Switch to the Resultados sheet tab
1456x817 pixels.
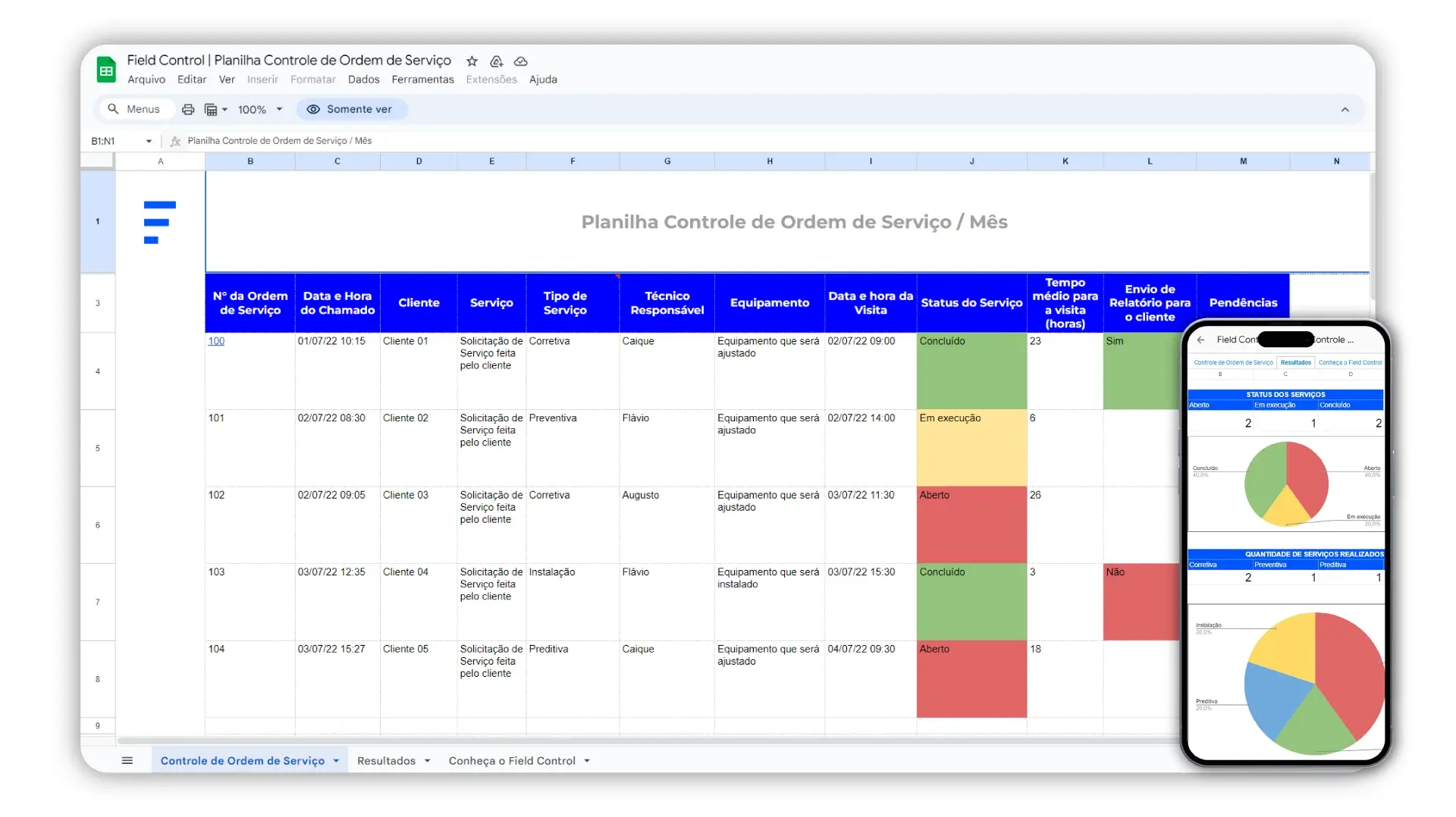(x=386, y=761)
